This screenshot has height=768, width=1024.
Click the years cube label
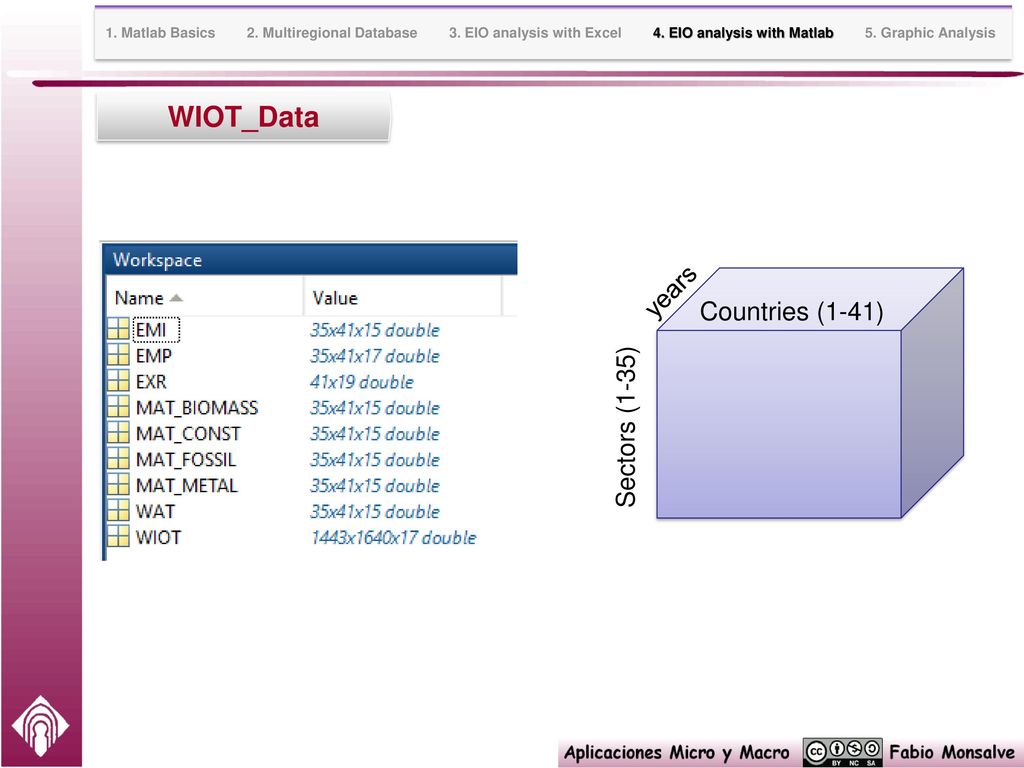click(671, 292)
